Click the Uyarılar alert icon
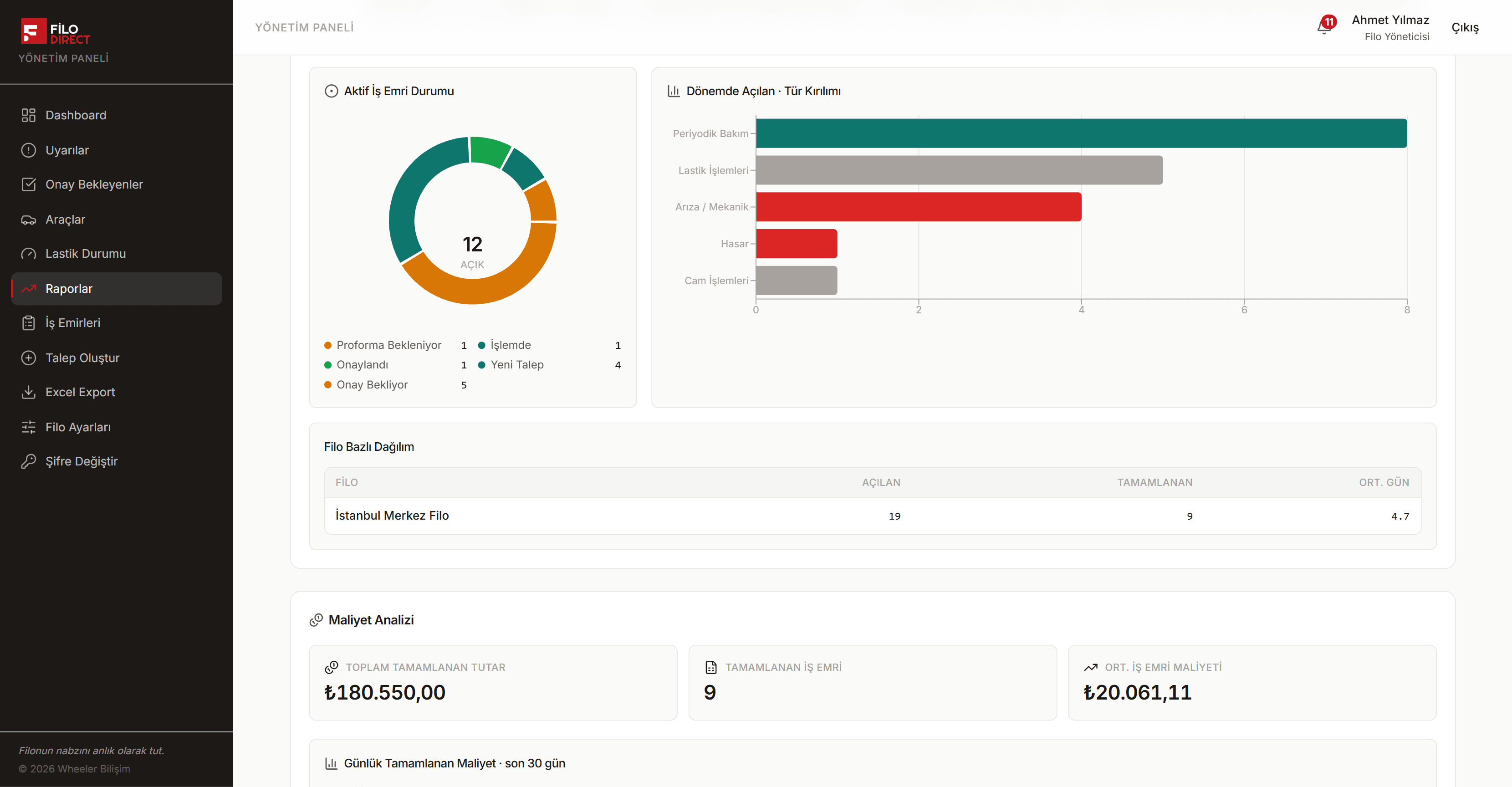This screenshot has width=1512, height=787. click(28, 150)
